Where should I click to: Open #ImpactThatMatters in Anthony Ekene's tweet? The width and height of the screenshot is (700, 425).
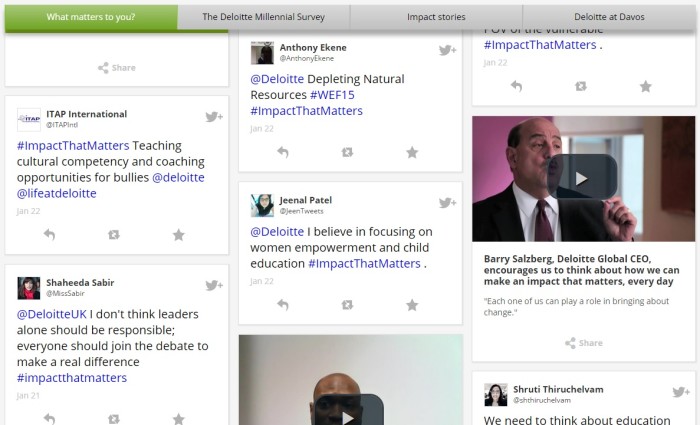click(307, 111)
